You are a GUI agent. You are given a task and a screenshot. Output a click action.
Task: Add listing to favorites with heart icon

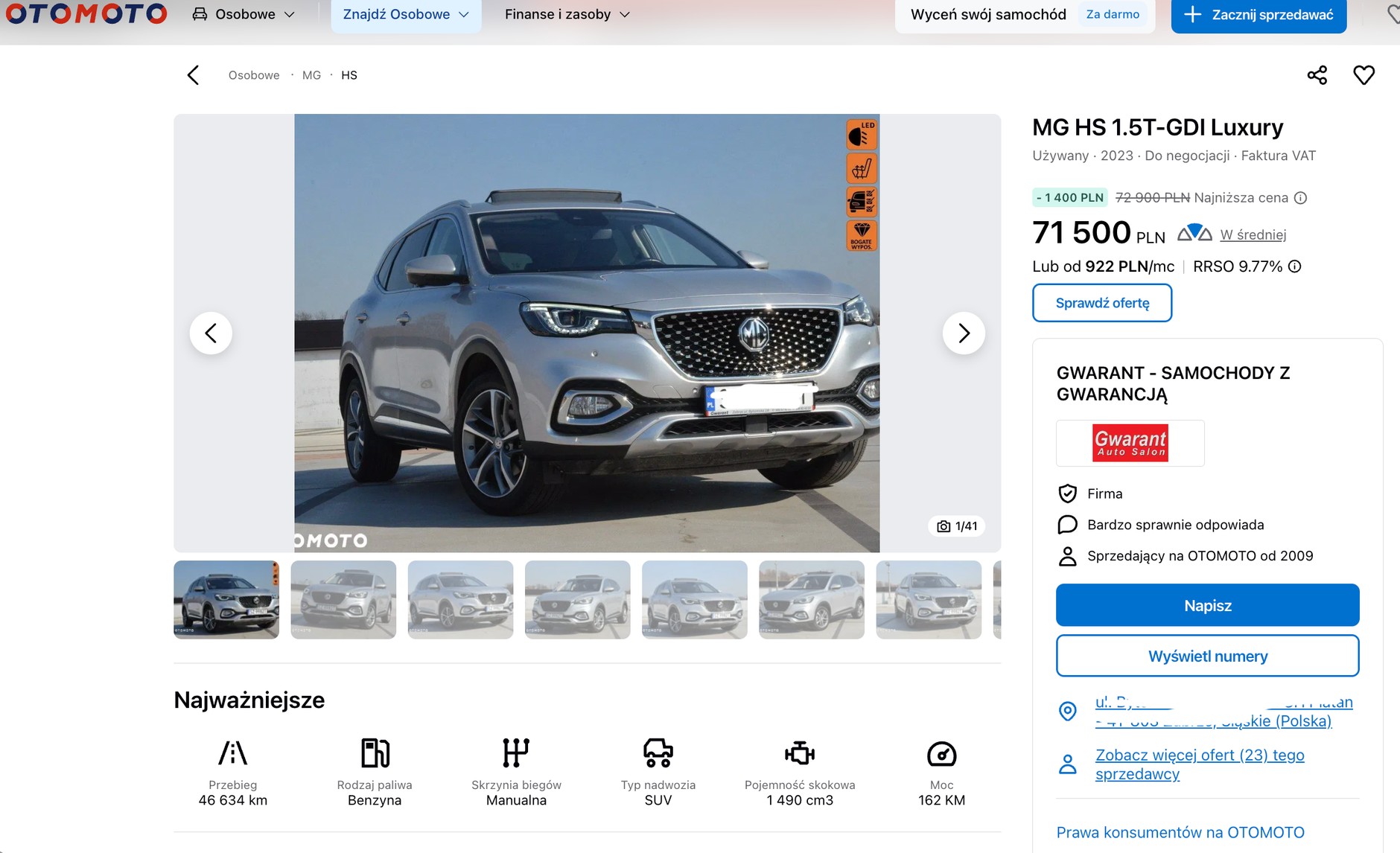1364,75
